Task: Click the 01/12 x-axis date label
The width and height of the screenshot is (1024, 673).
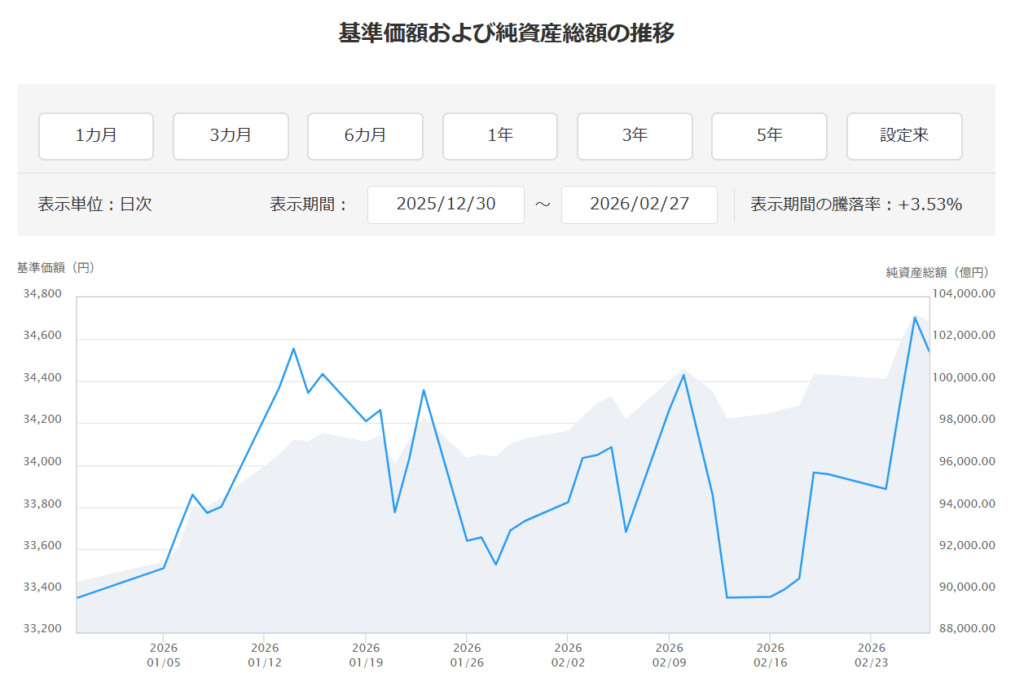Action: click(x=264, y=654)
